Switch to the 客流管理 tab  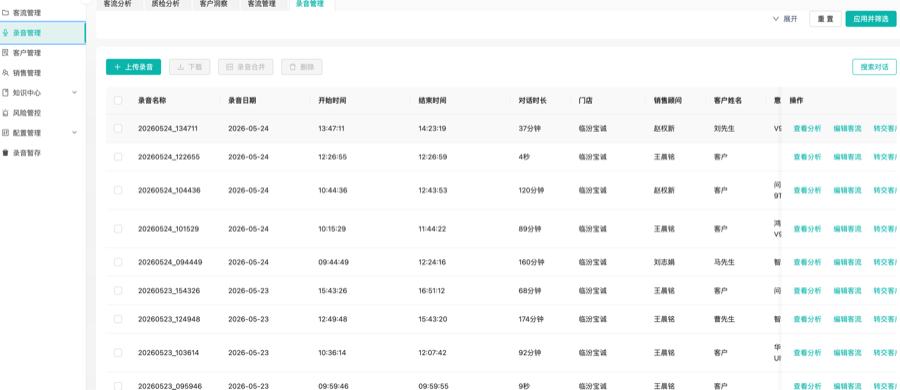pos(262,4)
